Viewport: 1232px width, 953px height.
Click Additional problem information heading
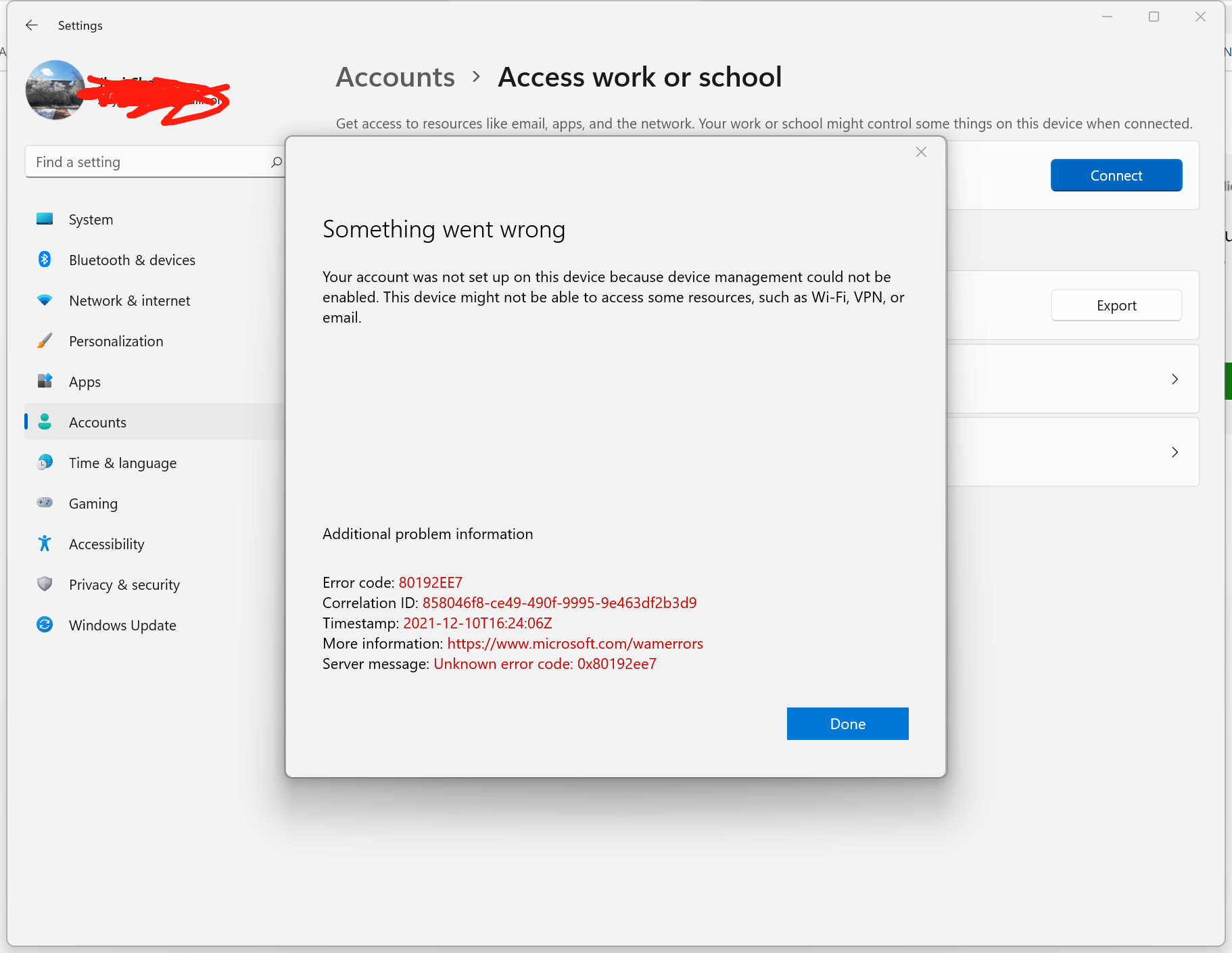pyautogui.click(x=428, y=534)
